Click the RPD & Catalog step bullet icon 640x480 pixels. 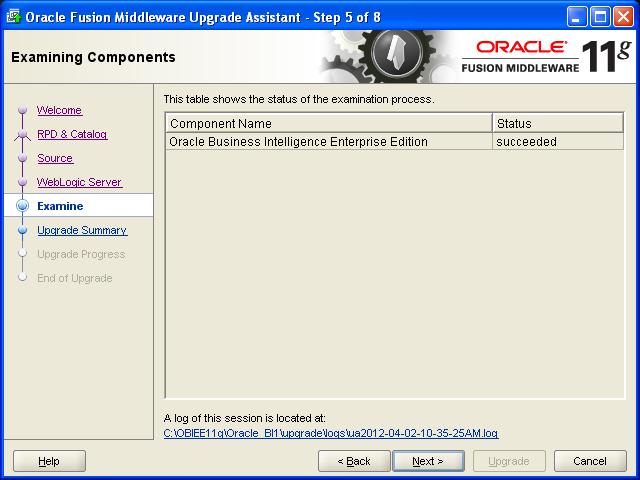pos(22,134)
